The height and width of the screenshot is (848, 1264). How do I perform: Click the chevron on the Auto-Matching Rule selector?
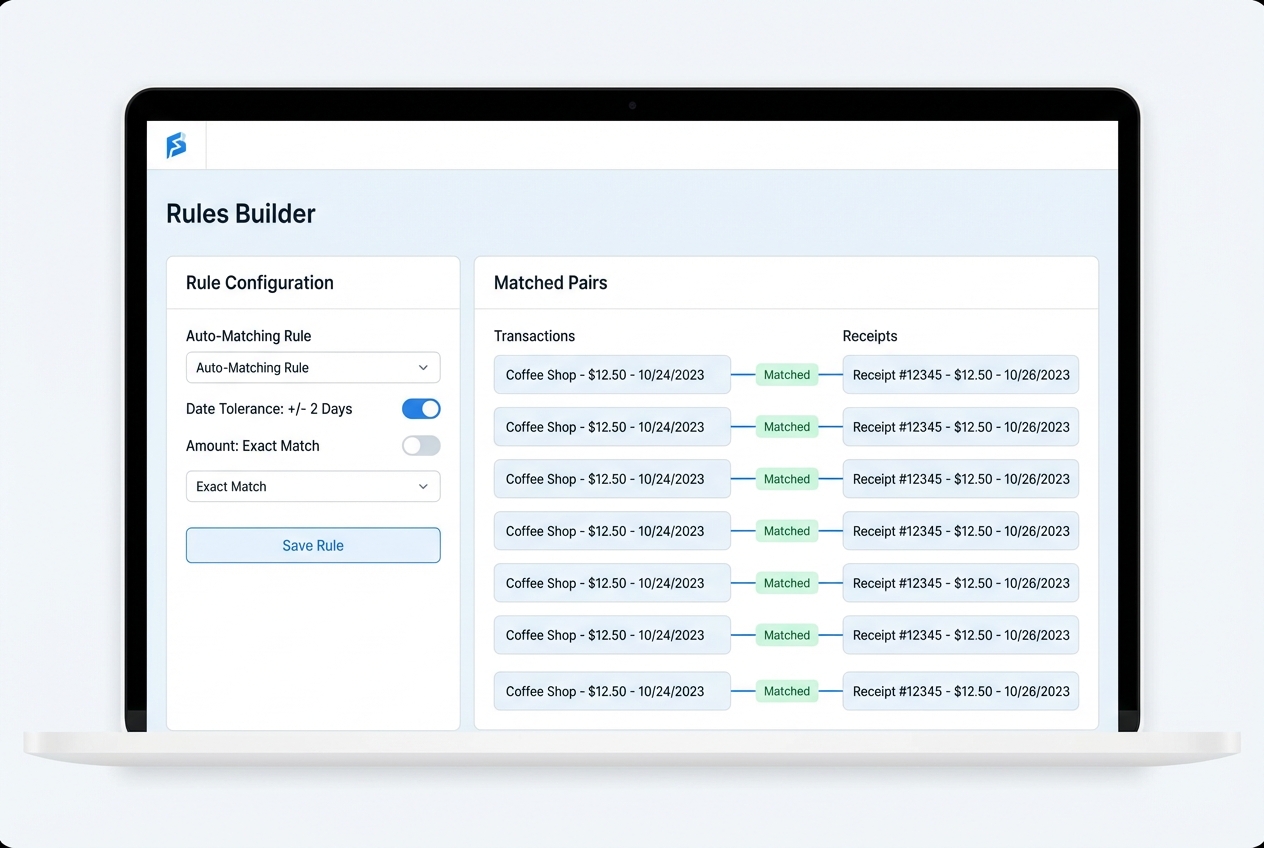point(424,368)
